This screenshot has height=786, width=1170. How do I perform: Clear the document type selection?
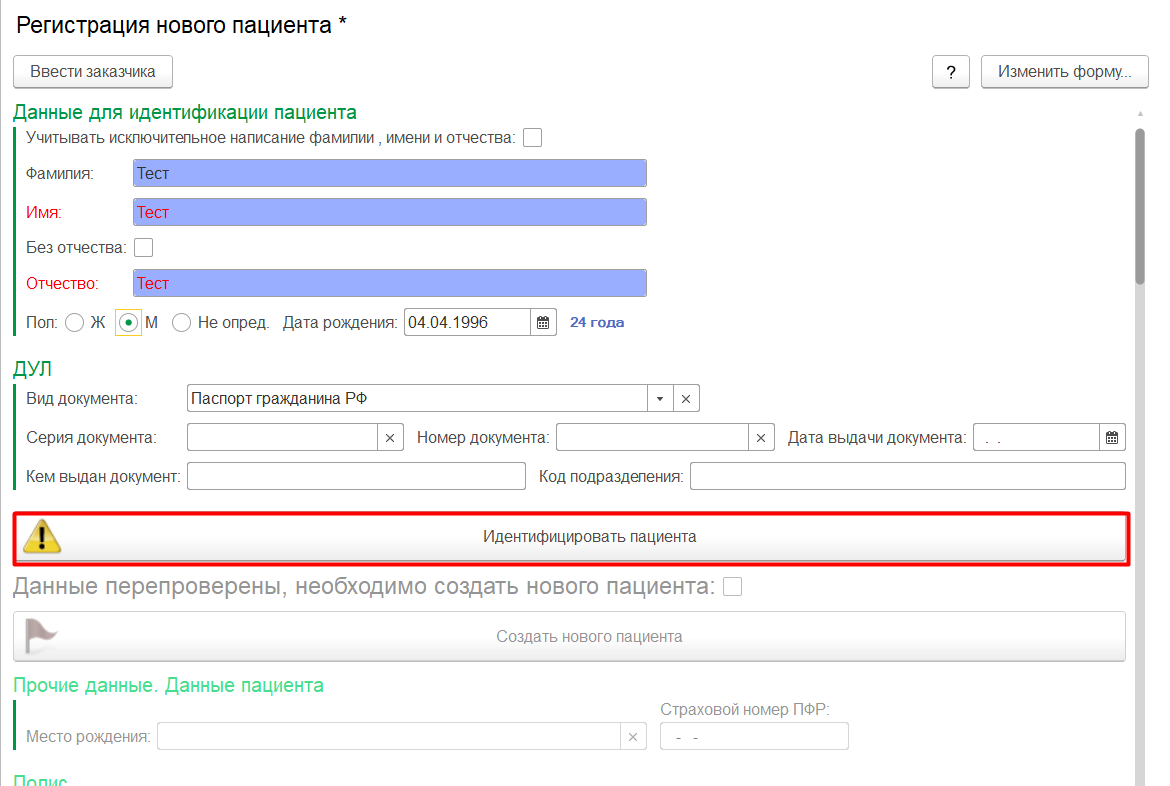(x=686, y=398)
